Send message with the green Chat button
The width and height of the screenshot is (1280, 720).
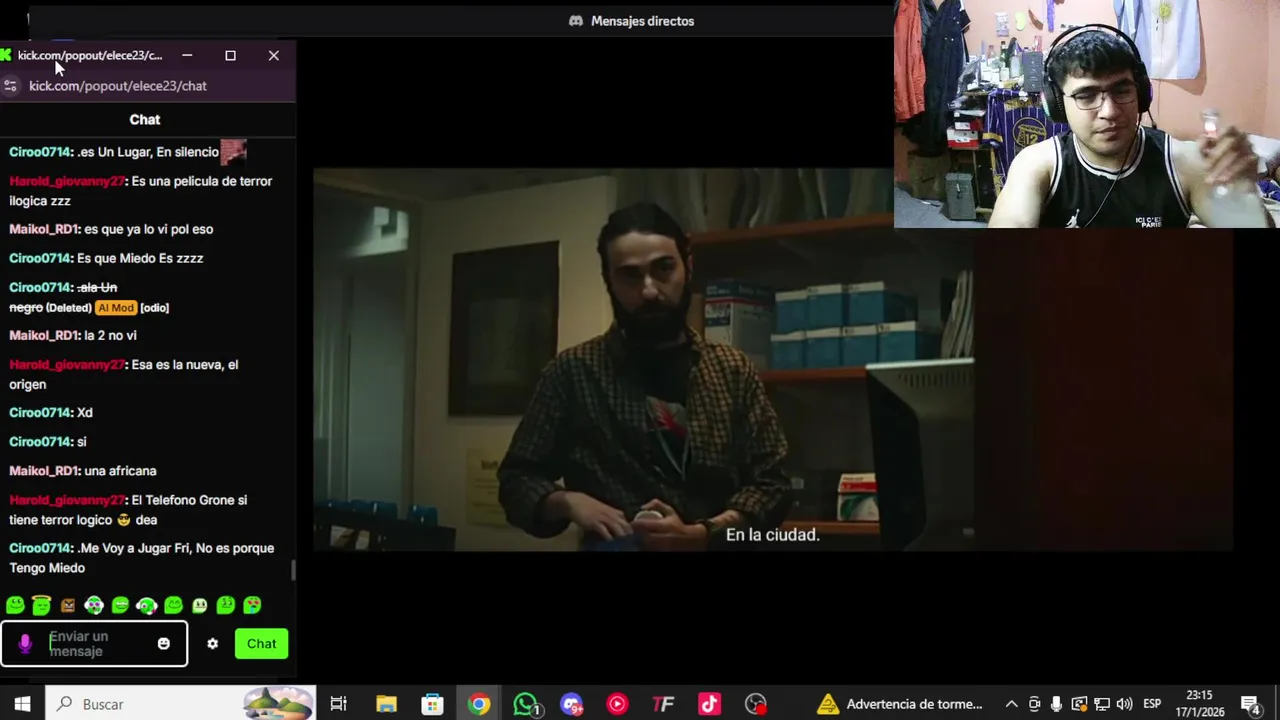pyautogui.click(x=261, y=644)
